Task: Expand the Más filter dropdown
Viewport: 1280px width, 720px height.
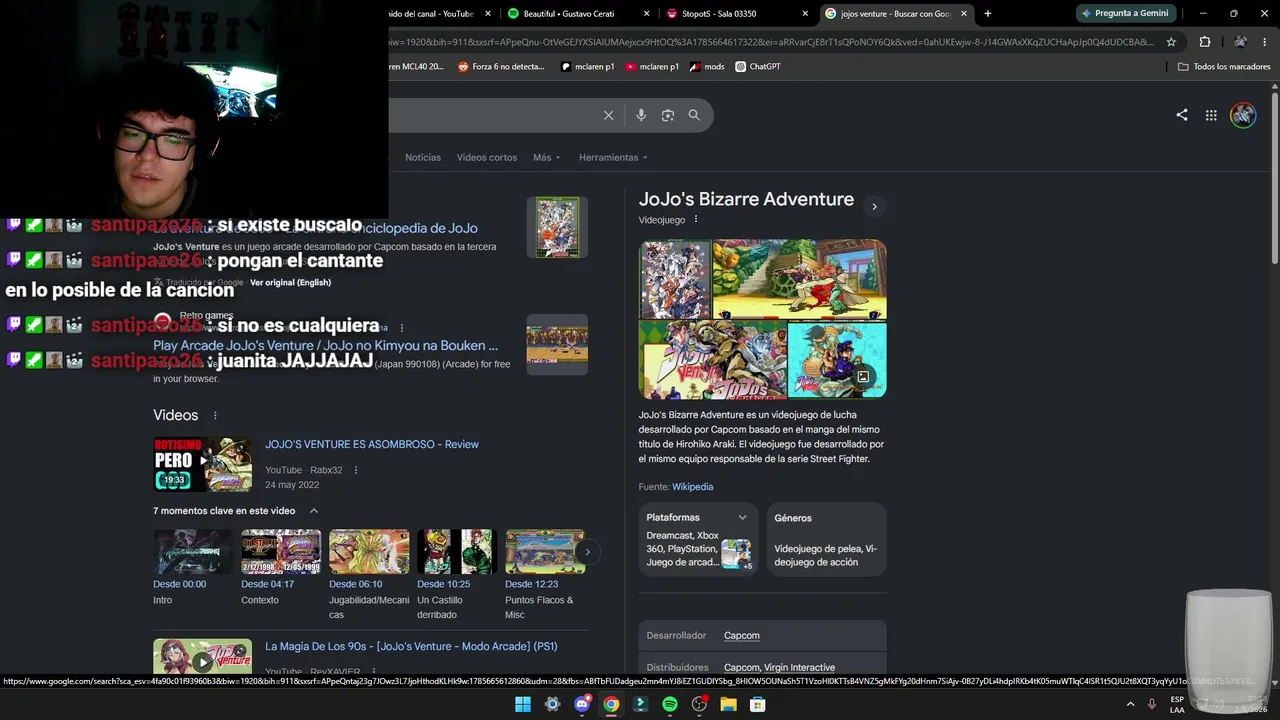Action: point(547,157)
